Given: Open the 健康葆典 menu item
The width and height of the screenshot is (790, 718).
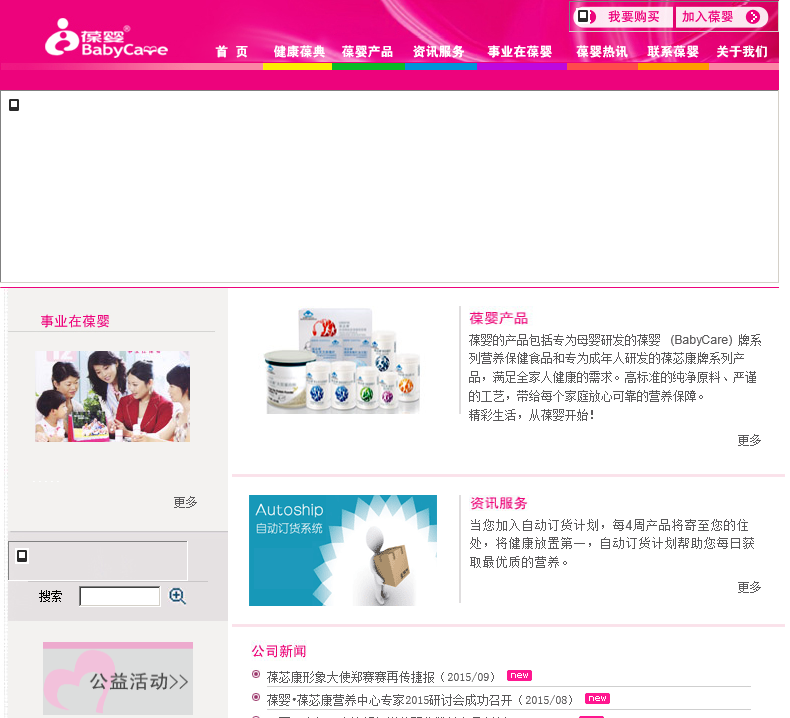Looking at the screenshot, I should (299, 51).
